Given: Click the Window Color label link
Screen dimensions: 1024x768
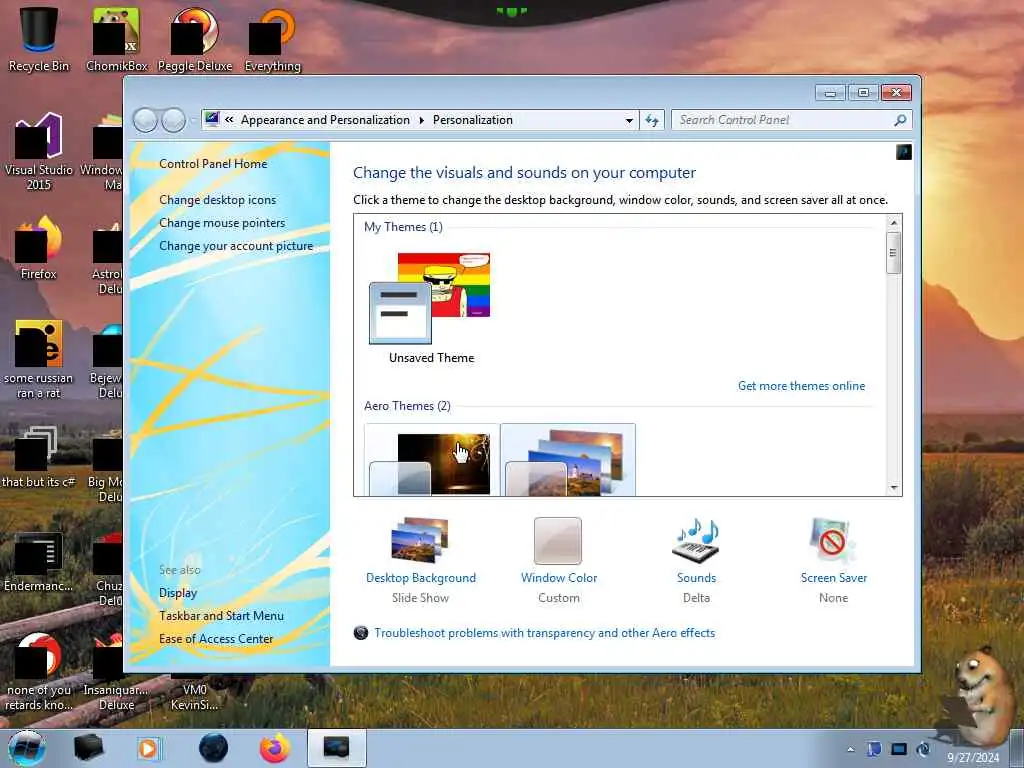Looking at the screenshot, I should [x=559, y=578].
